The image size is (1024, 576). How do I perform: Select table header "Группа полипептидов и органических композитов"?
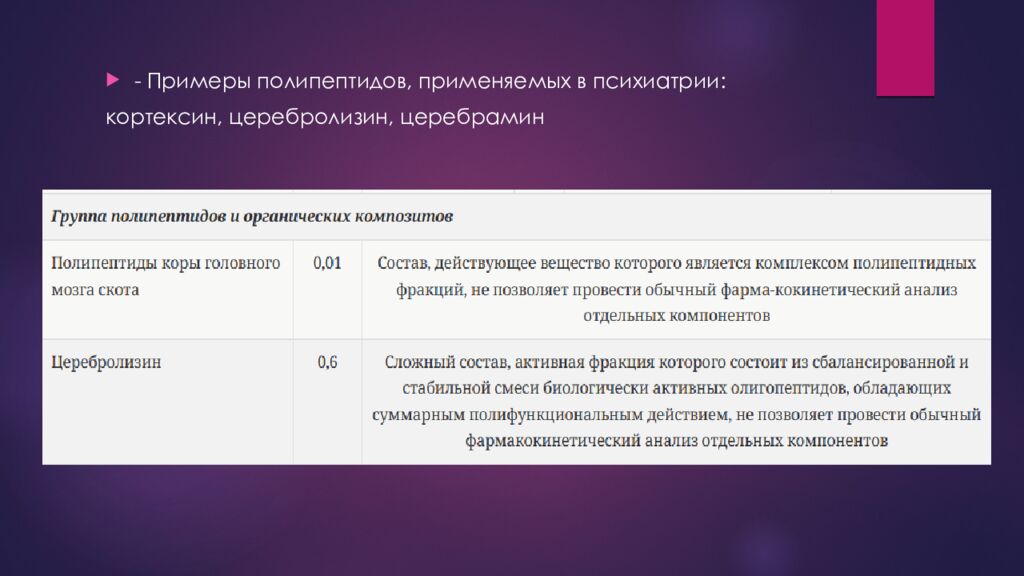click(x=252, y=215)
